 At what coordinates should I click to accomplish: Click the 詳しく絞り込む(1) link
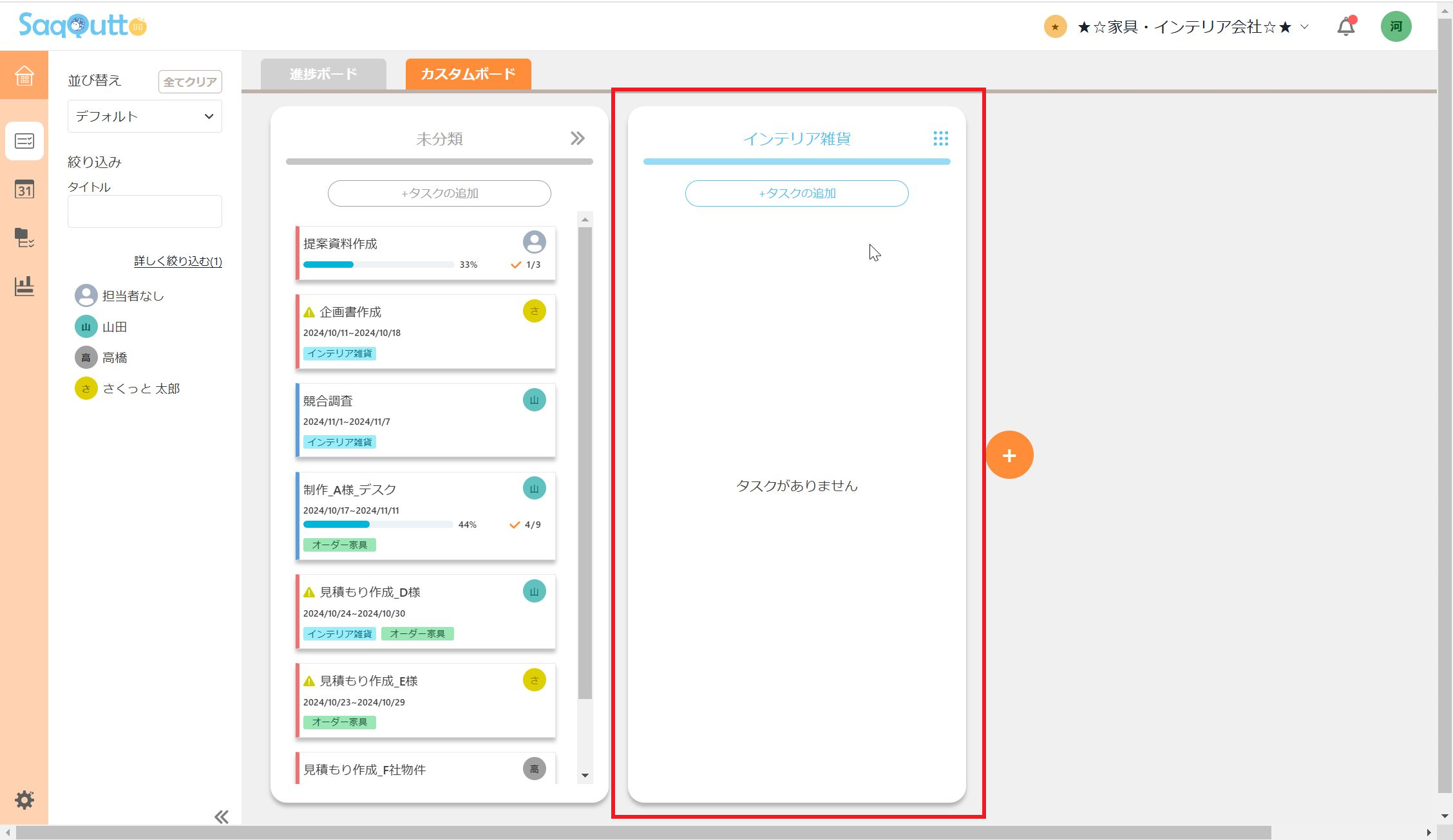[x=178, y=261]
